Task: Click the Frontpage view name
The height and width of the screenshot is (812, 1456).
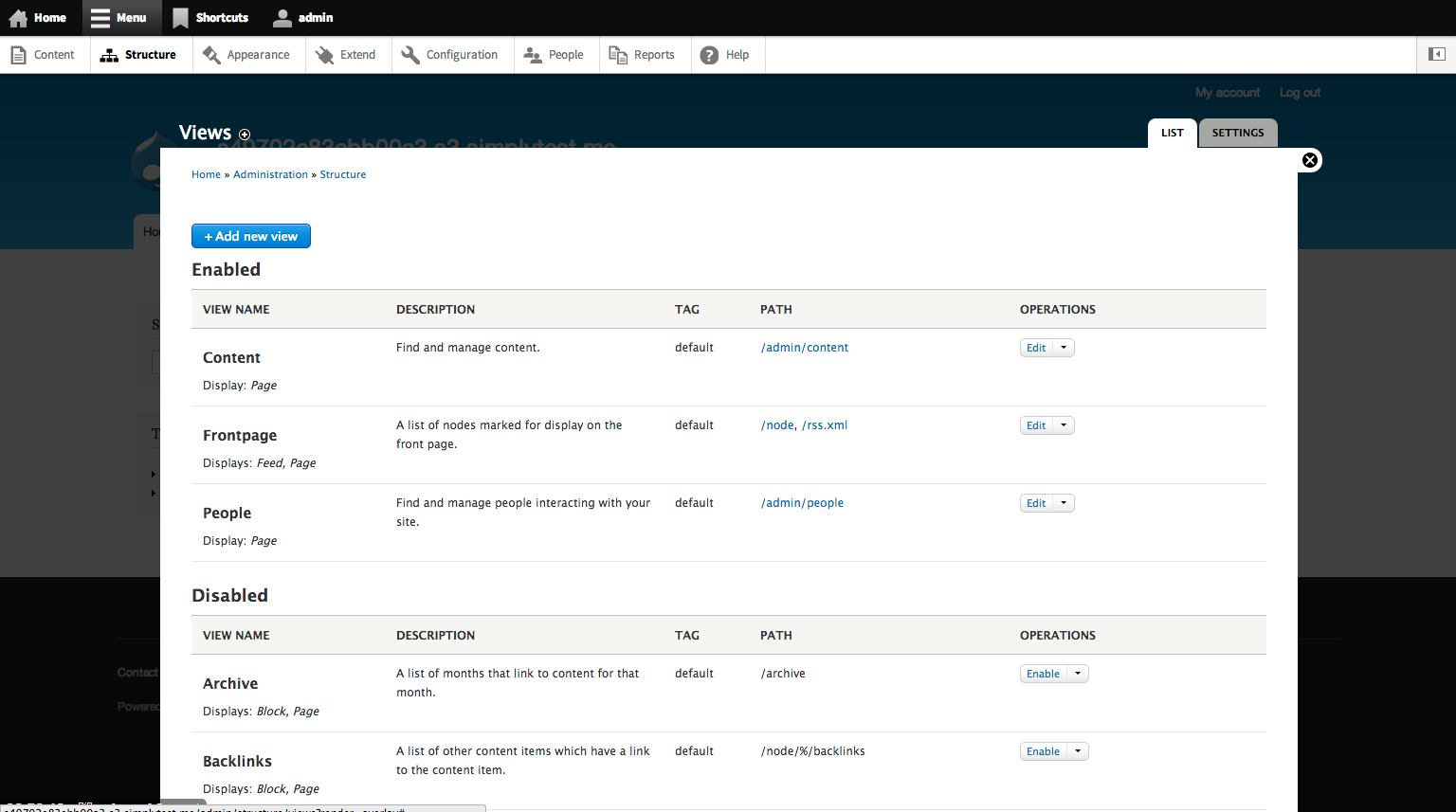Action: click(x=240, y=435)
